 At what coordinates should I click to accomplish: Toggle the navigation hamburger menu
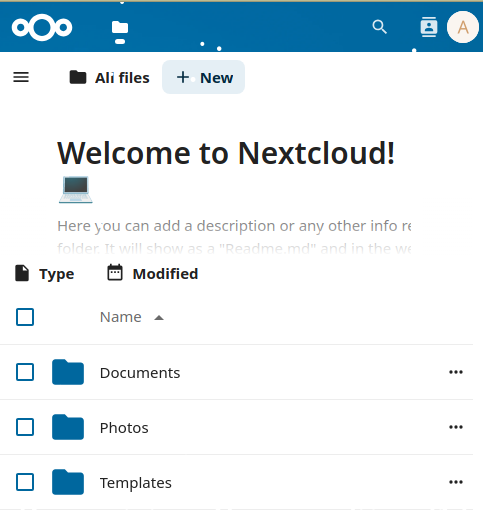pyautogui.click(x=21, y=77)
